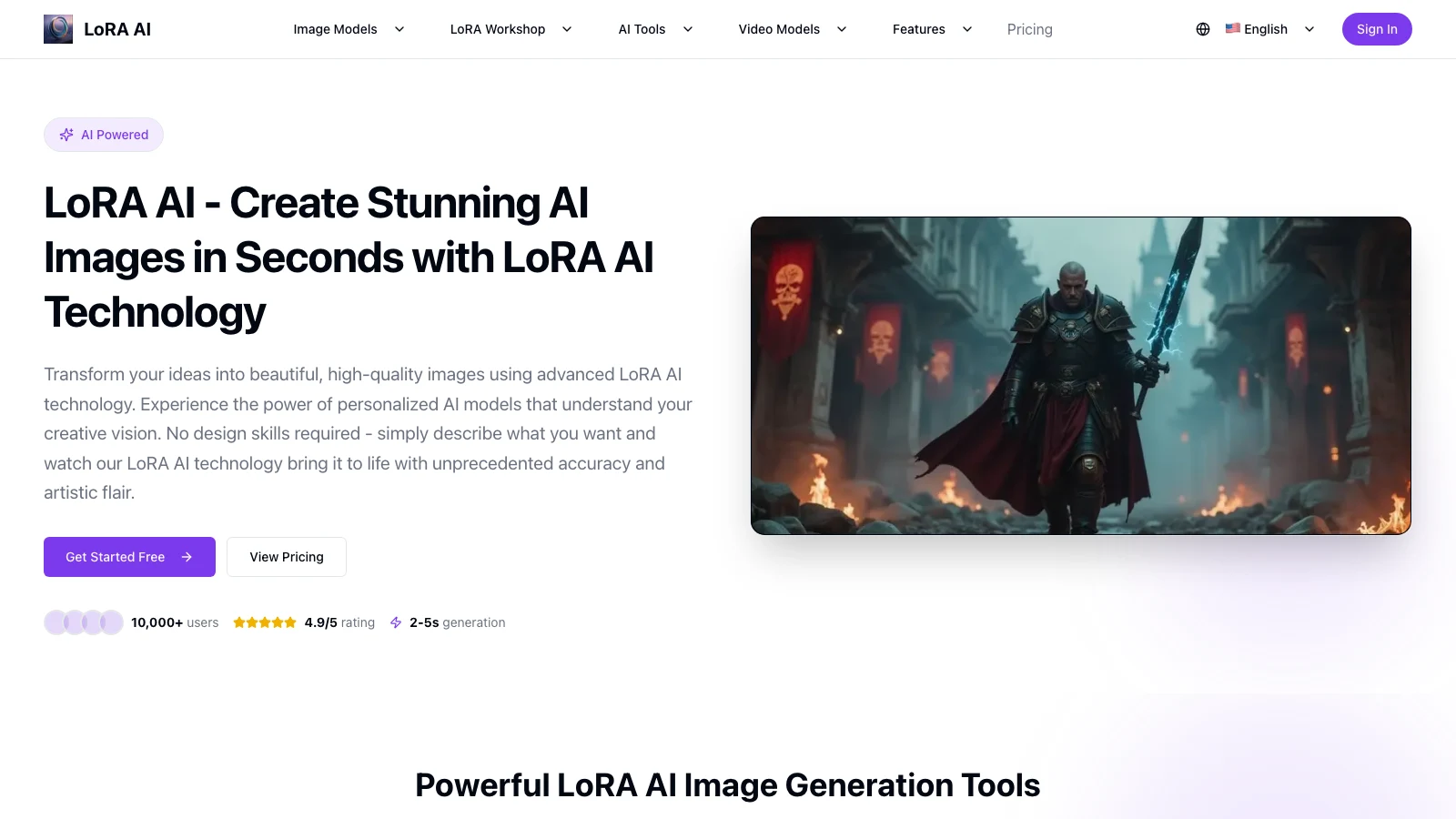
Task: Click the five-star rating icons
Action: [x=265, y=622]
